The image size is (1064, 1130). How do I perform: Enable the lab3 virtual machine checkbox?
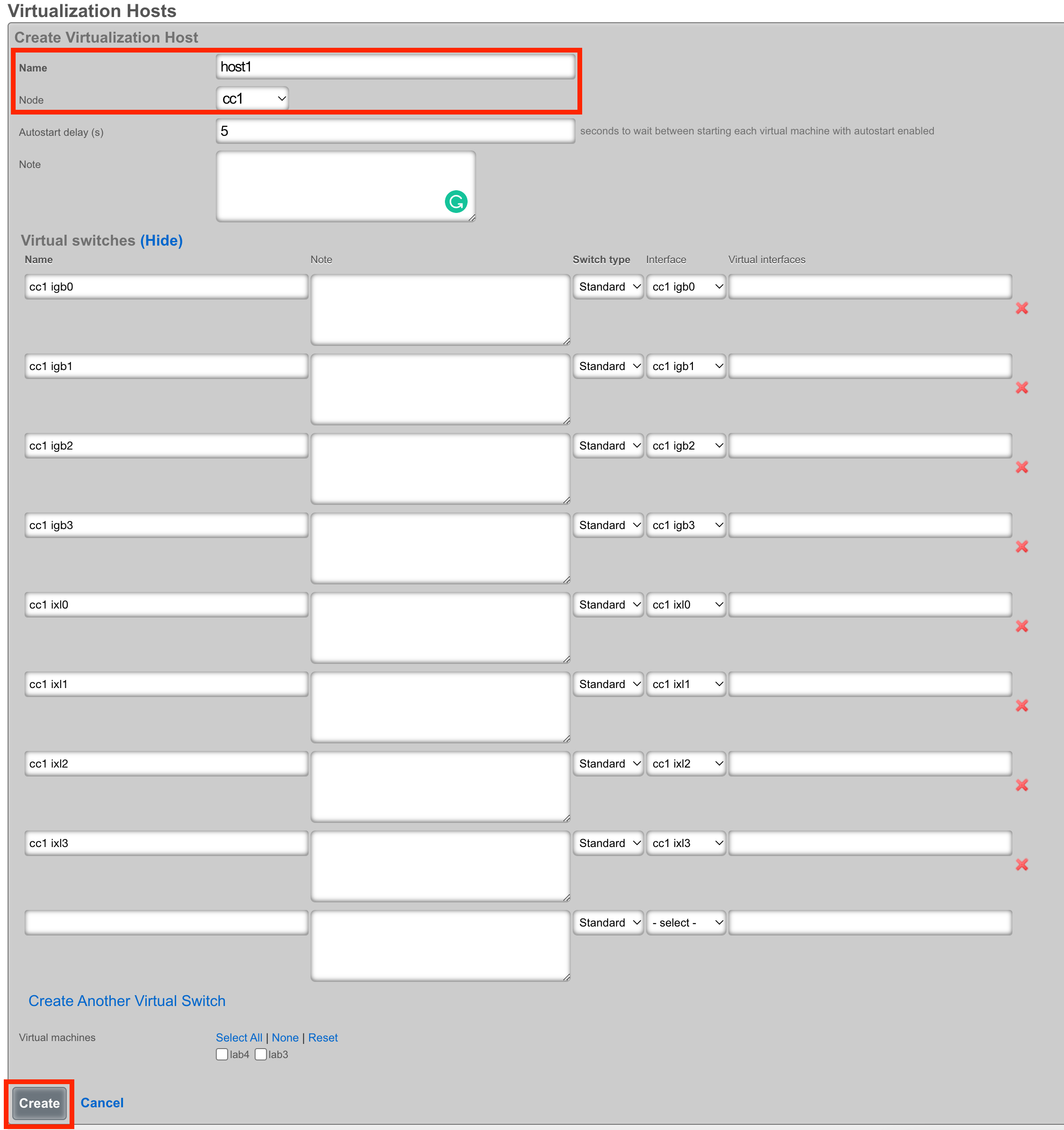[x=261, y=1055]
